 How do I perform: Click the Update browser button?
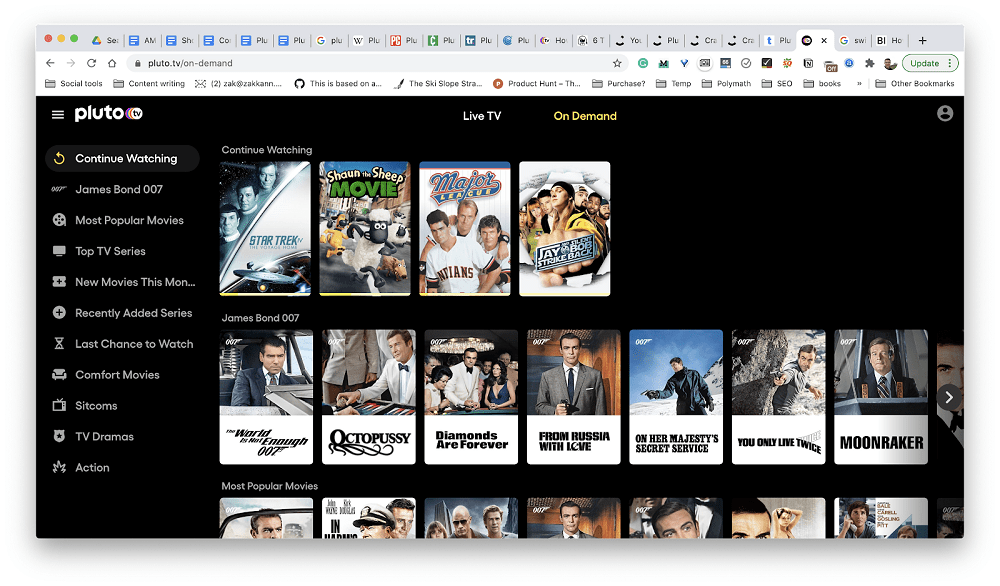click(x=926, y=62)
